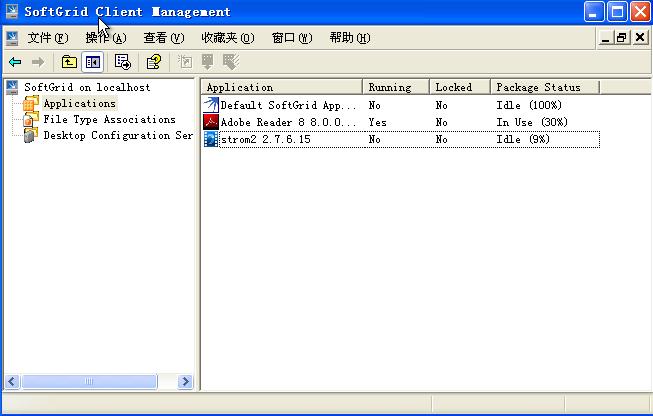The image size is (653, 416).
Task: Go back using the toolbar Back arrow
Action: [x=15, y=62]
